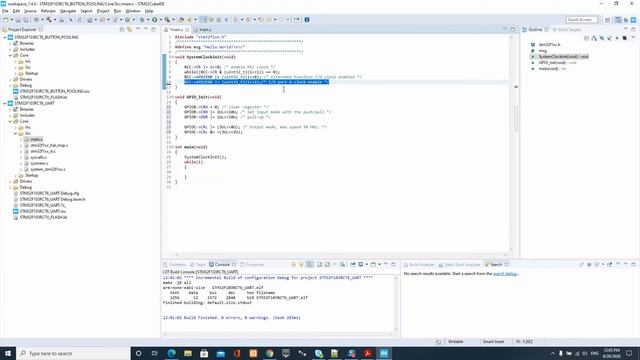Click the C/C++ perspective icon at top right
Screen dimensions: 640x360
[618, 20]
